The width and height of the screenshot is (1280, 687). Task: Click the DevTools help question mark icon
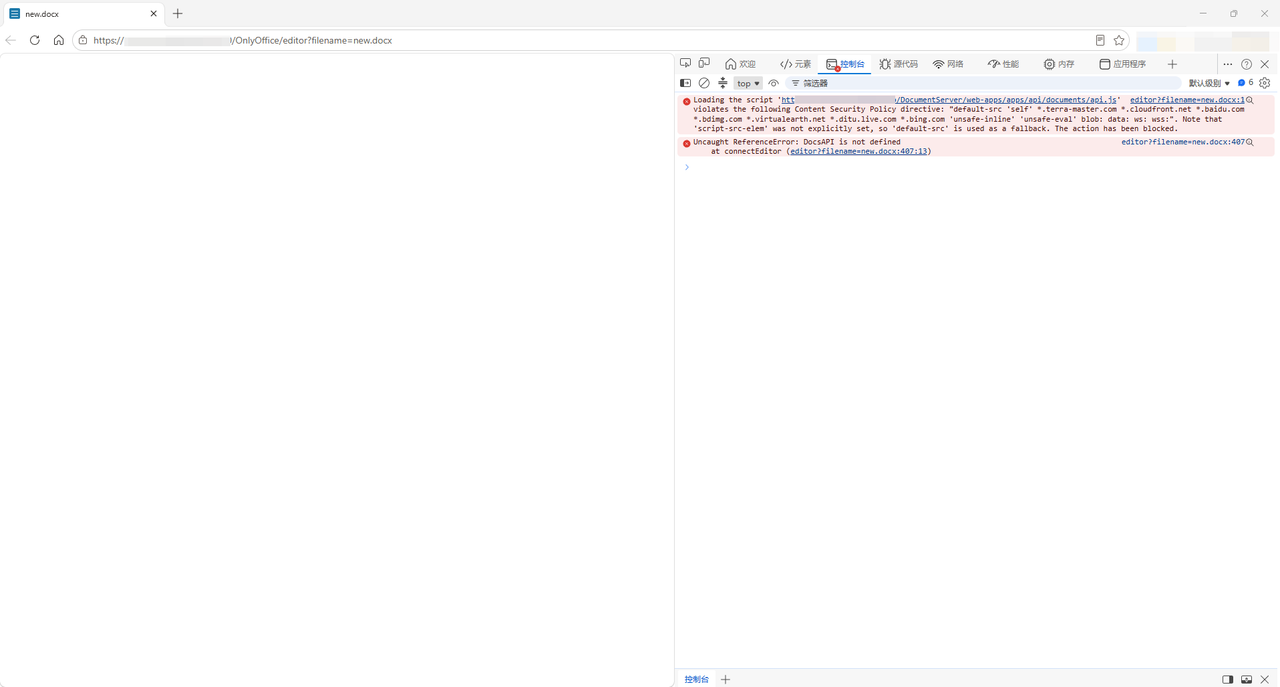point(1246,64)
